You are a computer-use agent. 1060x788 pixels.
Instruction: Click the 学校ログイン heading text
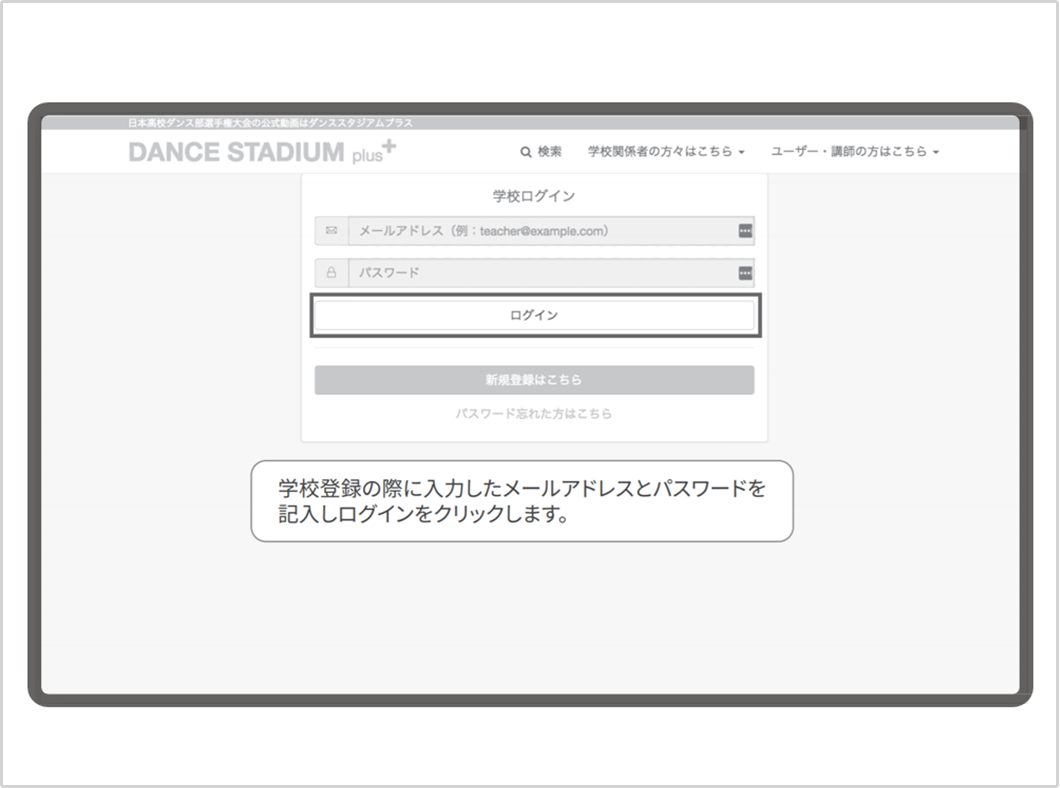(x=533, y=196)
